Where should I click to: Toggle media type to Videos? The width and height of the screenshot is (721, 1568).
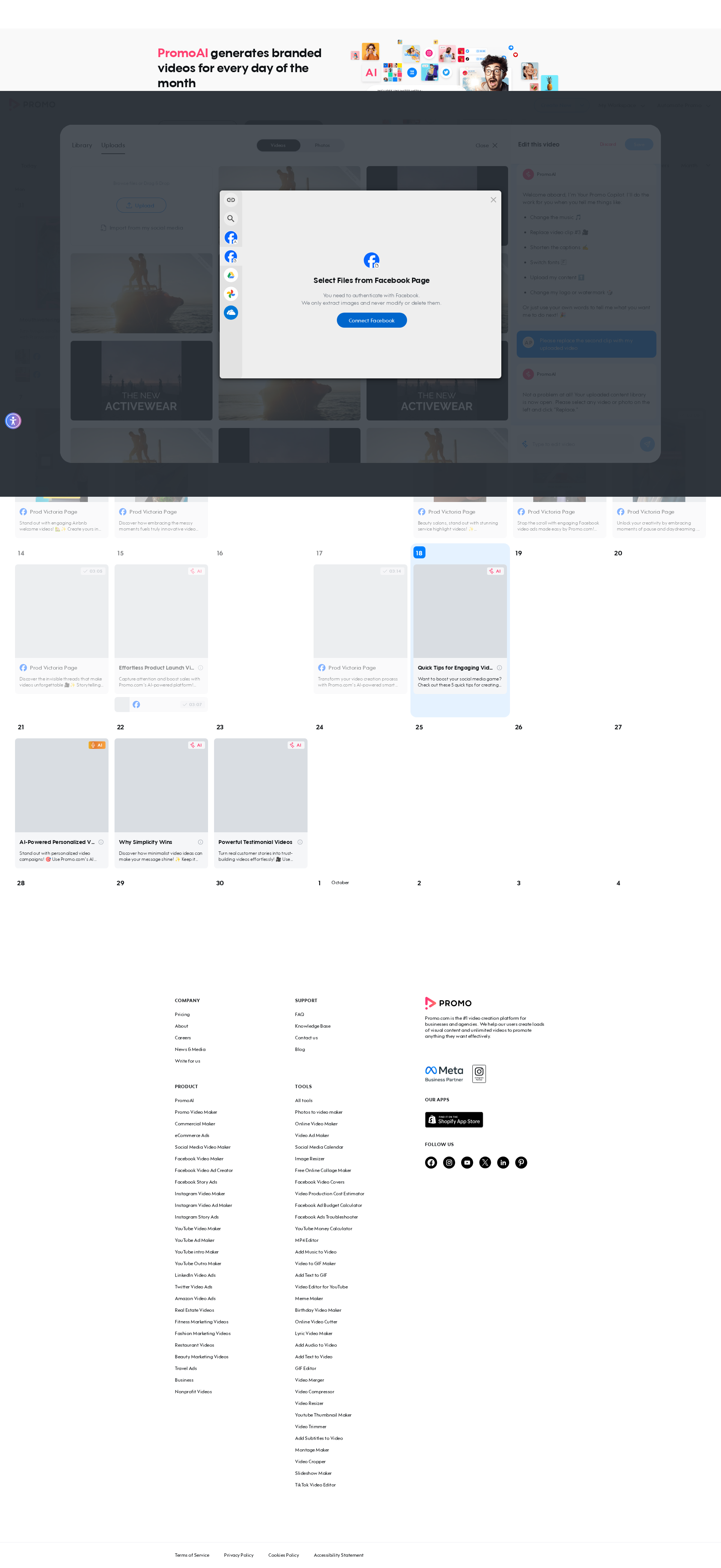278,145
